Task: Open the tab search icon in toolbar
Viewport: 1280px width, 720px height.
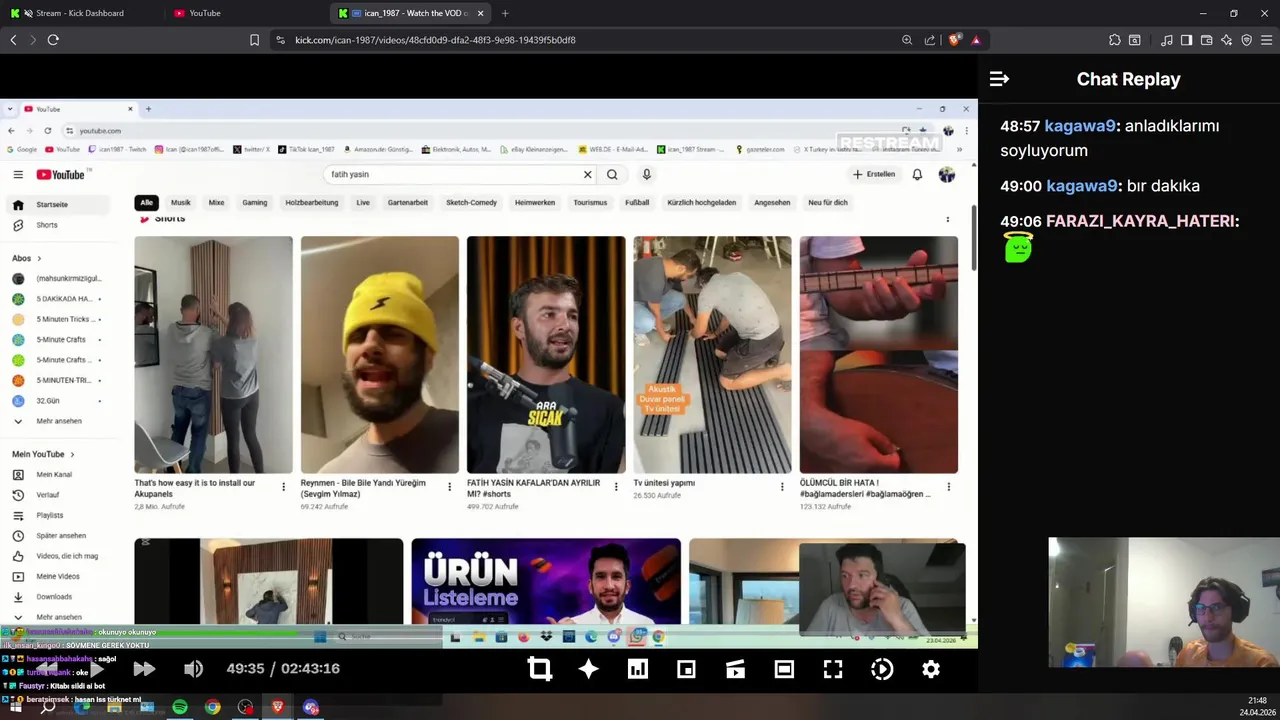Action: pyautogui.click(x=1135, y=40)
